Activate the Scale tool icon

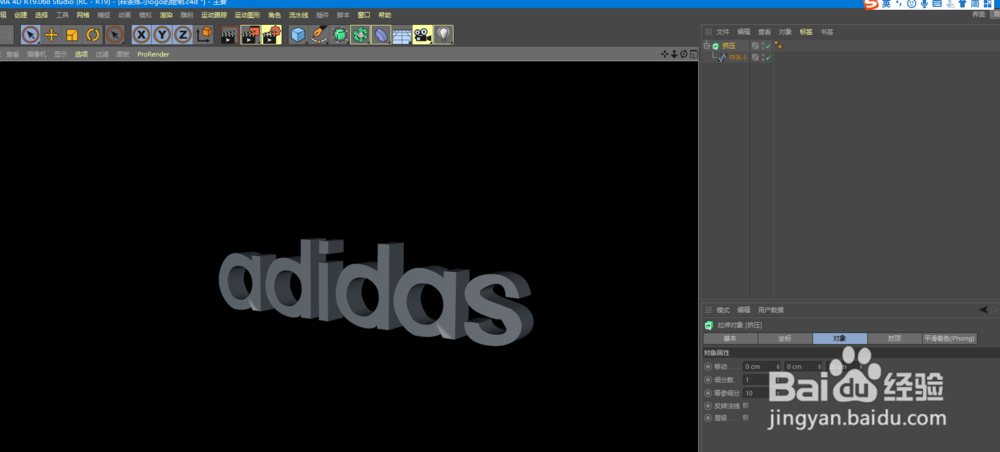click(x=72, y=35)
